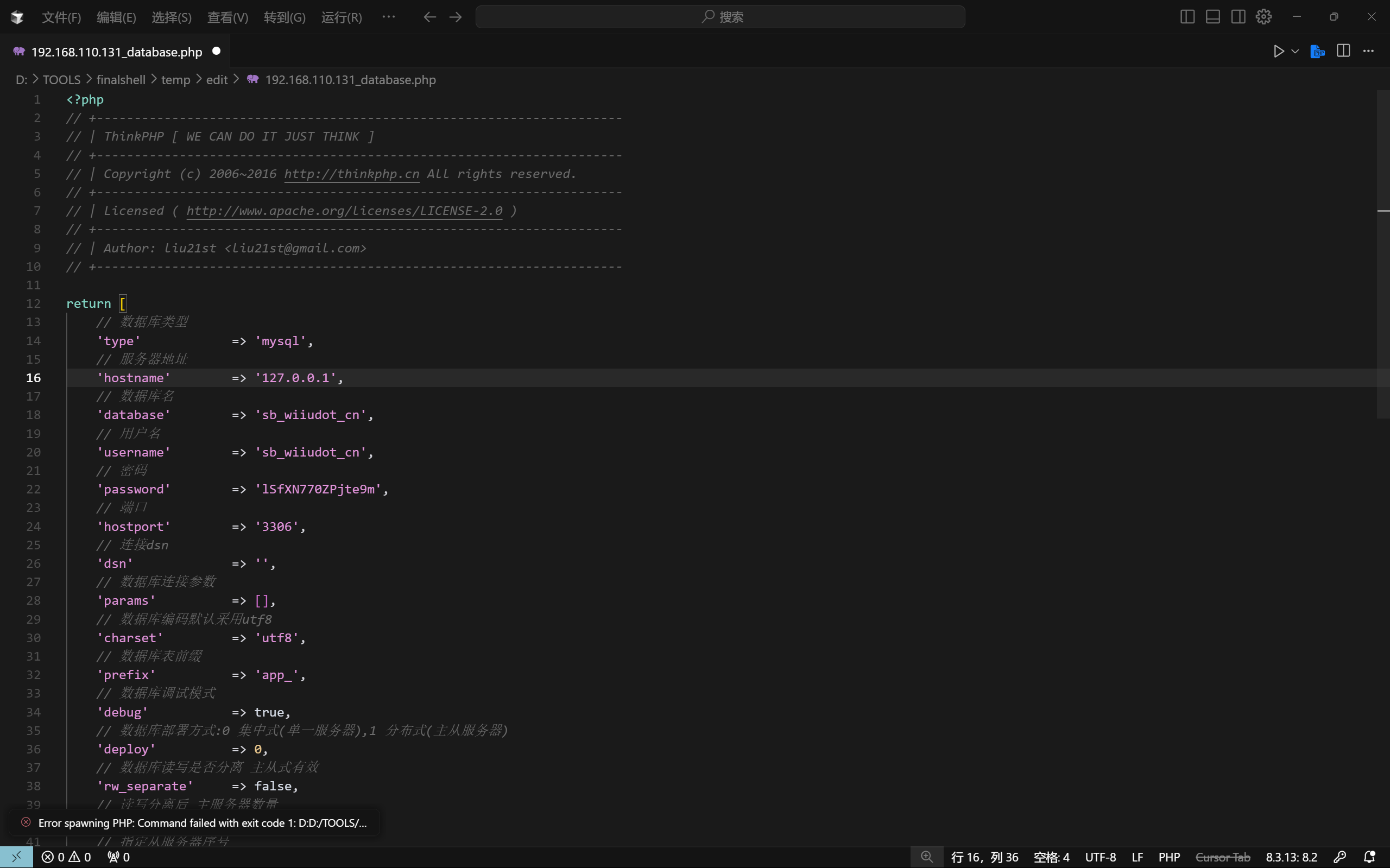Open the settings gear in the title bar
Screen dimensions: 1390x868
point(1263,17)
